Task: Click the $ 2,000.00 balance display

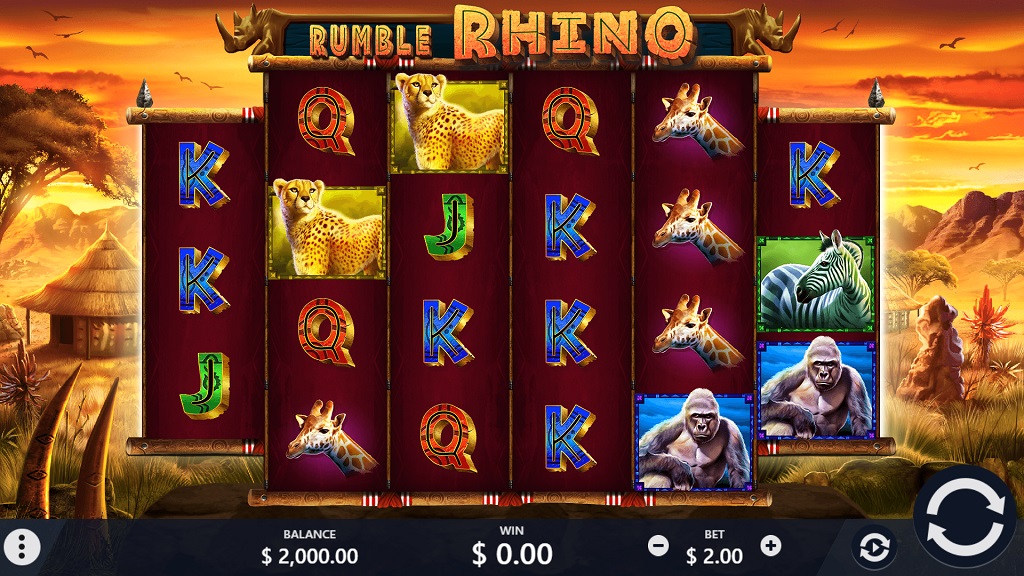Action: [310, 556]
